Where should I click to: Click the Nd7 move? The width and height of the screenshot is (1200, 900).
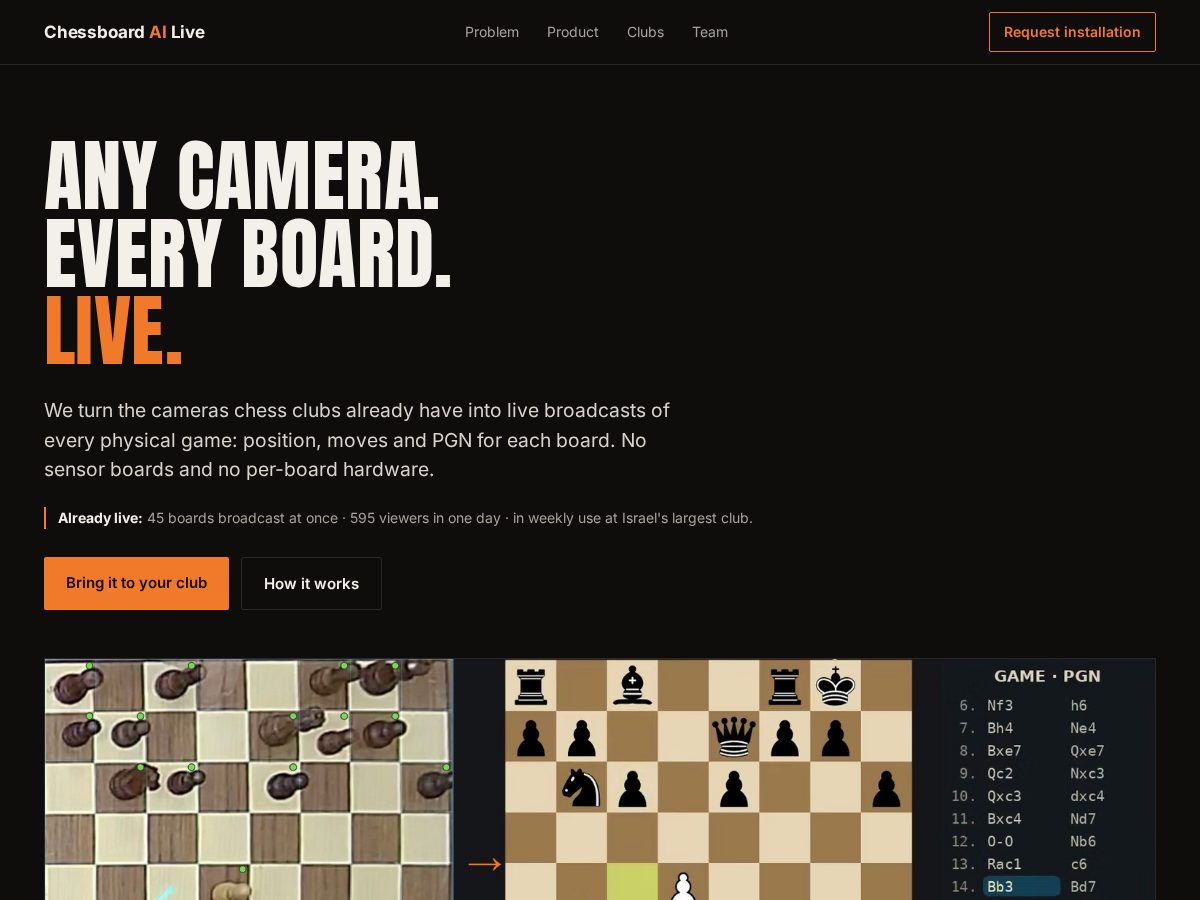coord(1083,819)
